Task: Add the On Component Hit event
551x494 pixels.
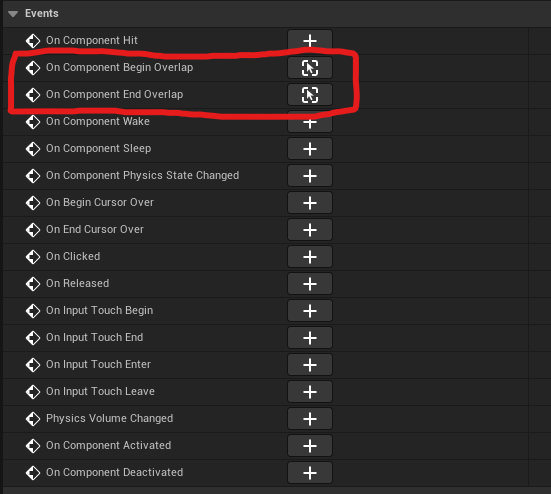Action: click(x=310, y=40)
